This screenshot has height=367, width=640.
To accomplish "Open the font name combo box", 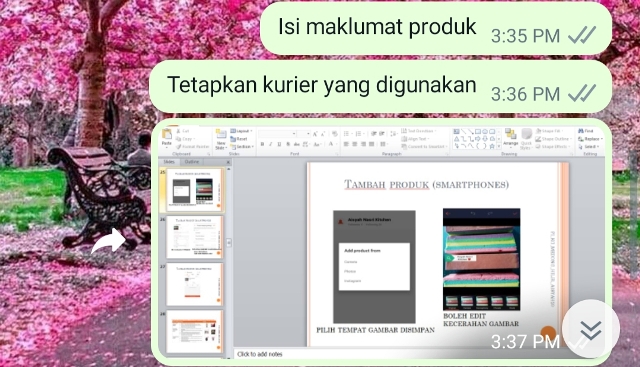I will click(x=277, y=134).
